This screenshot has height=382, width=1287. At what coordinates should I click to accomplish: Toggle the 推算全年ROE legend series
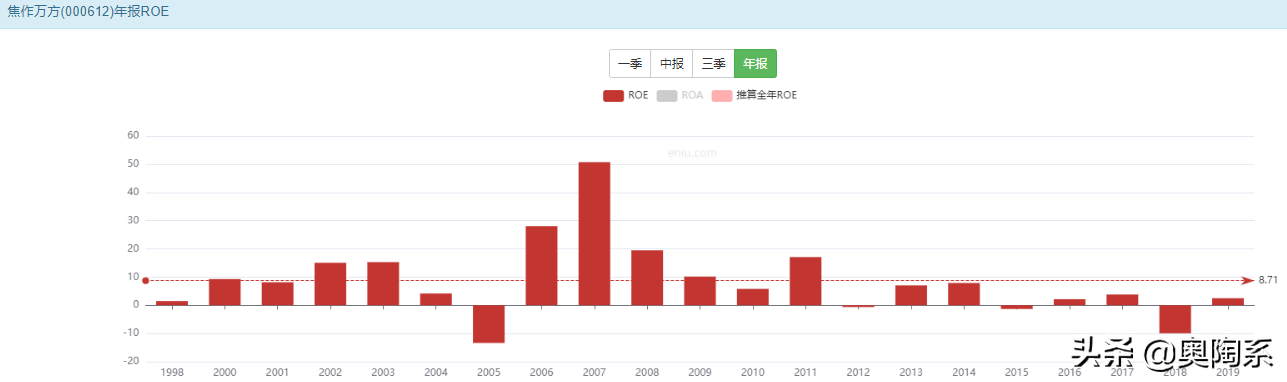[754, 95]
